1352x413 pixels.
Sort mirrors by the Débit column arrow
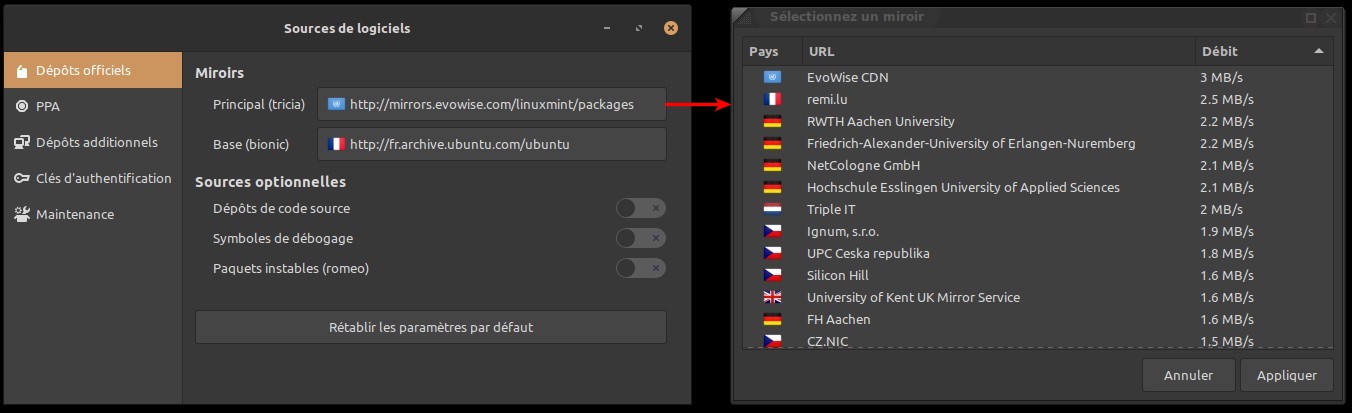point(1318,51)
